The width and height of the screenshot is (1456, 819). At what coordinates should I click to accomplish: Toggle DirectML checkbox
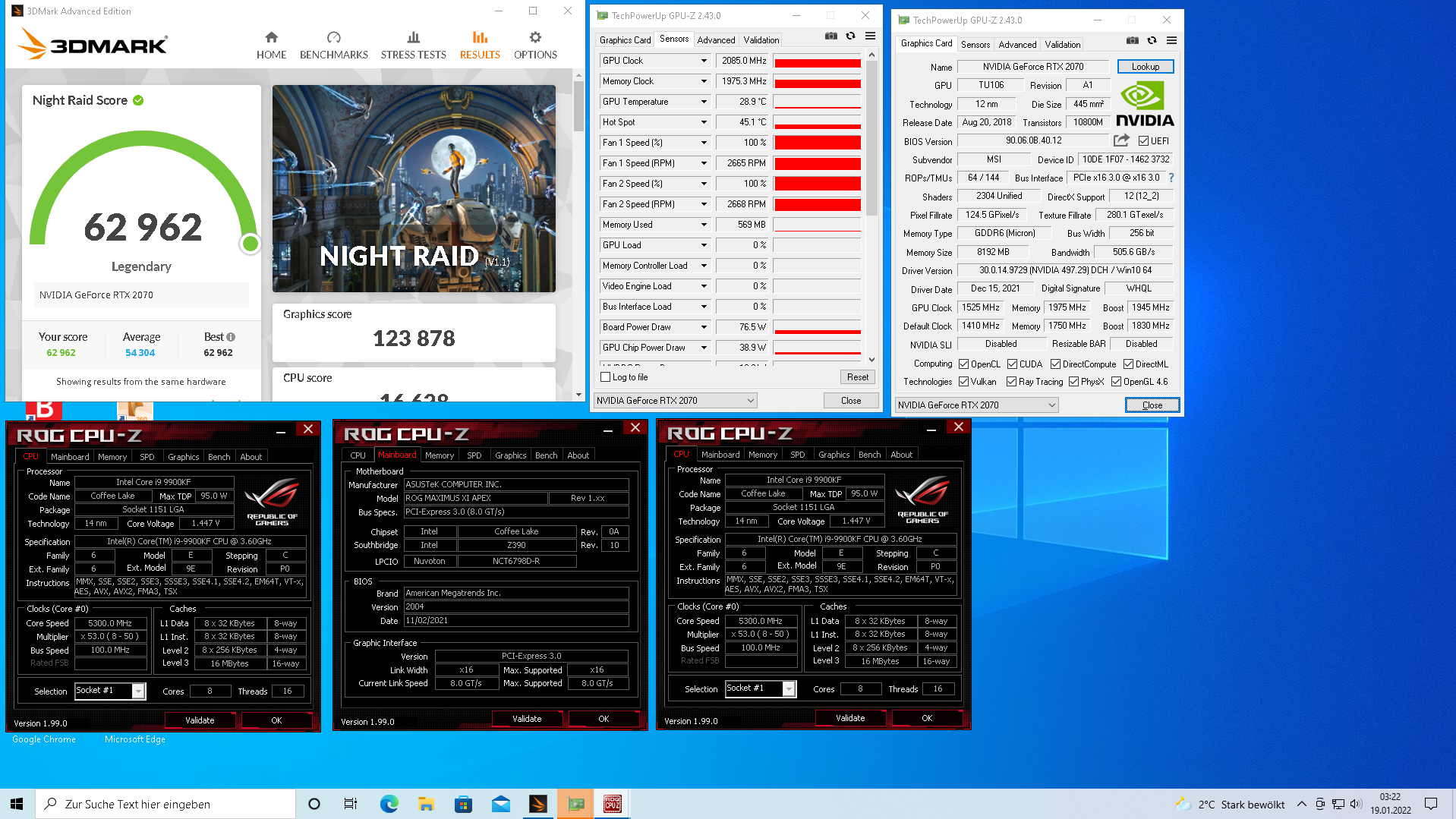(x=1128, y=364)
